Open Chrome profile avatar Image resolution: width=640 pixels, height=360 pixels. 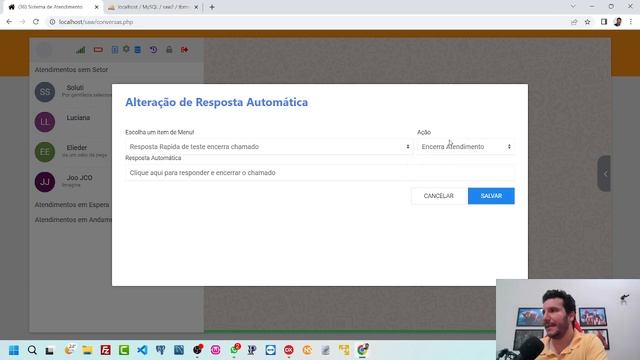tap(618, 22)
